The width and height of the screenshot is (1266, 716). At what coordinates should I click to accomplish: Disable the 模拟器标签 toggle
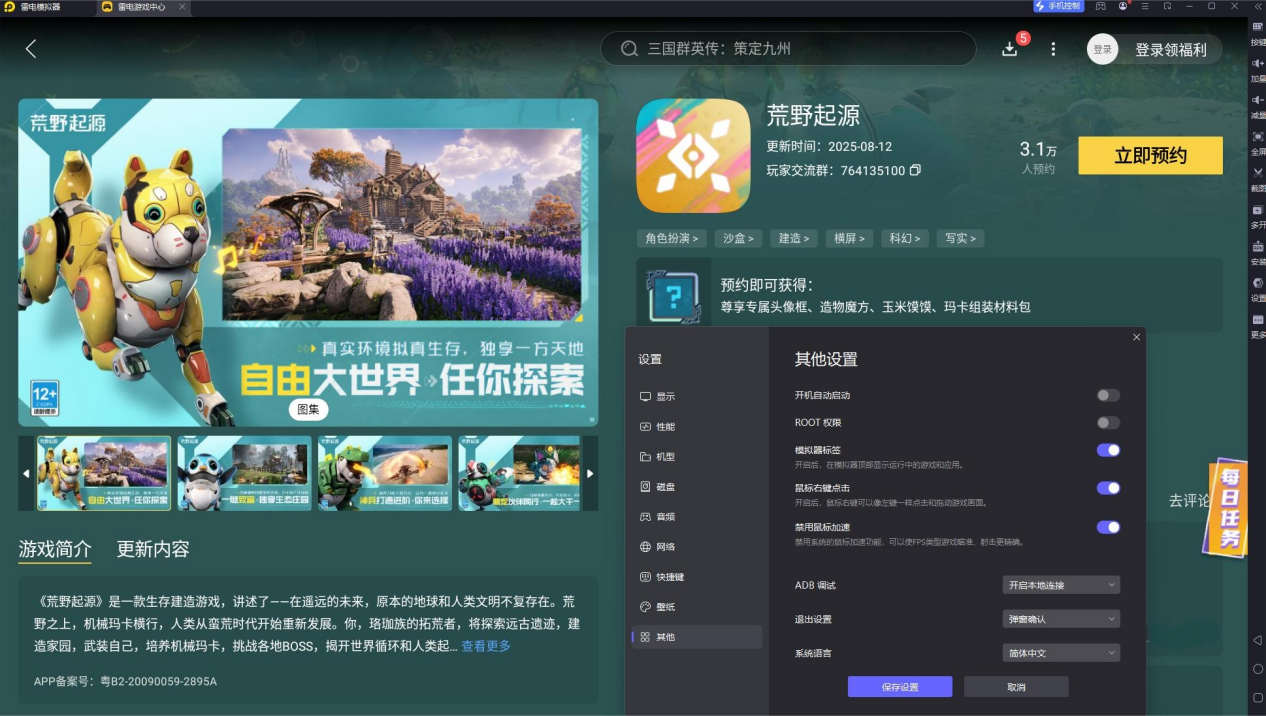tap(1107, 450)
